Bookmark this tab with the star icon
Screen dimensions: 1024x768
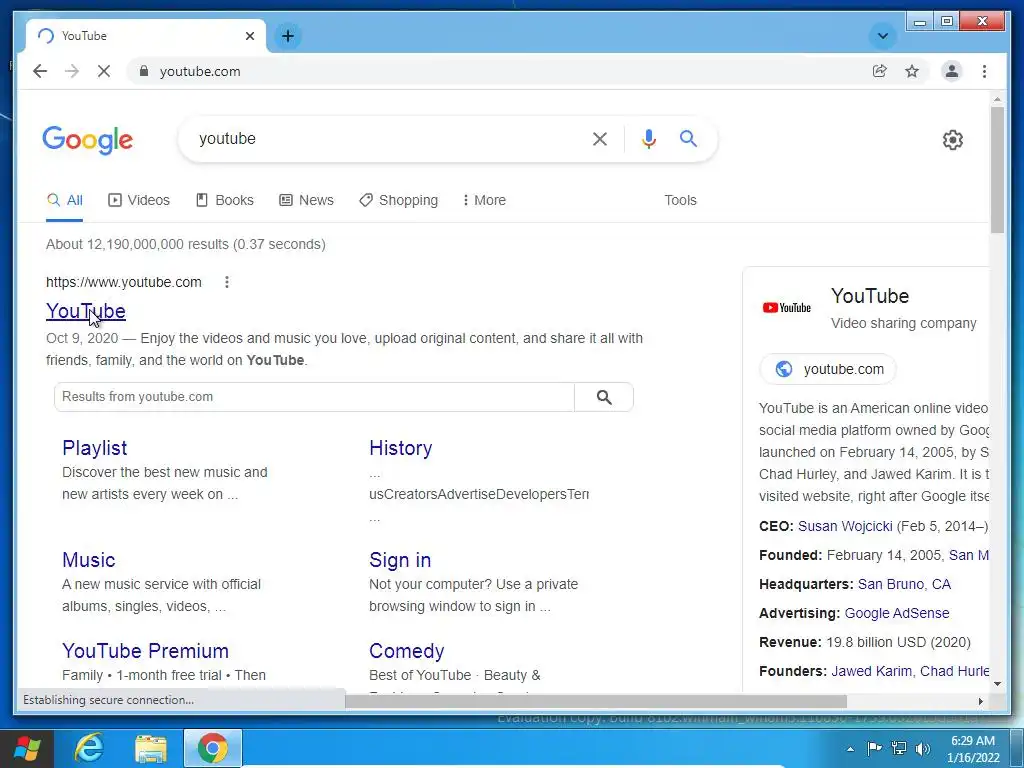[x=912, y=71]
